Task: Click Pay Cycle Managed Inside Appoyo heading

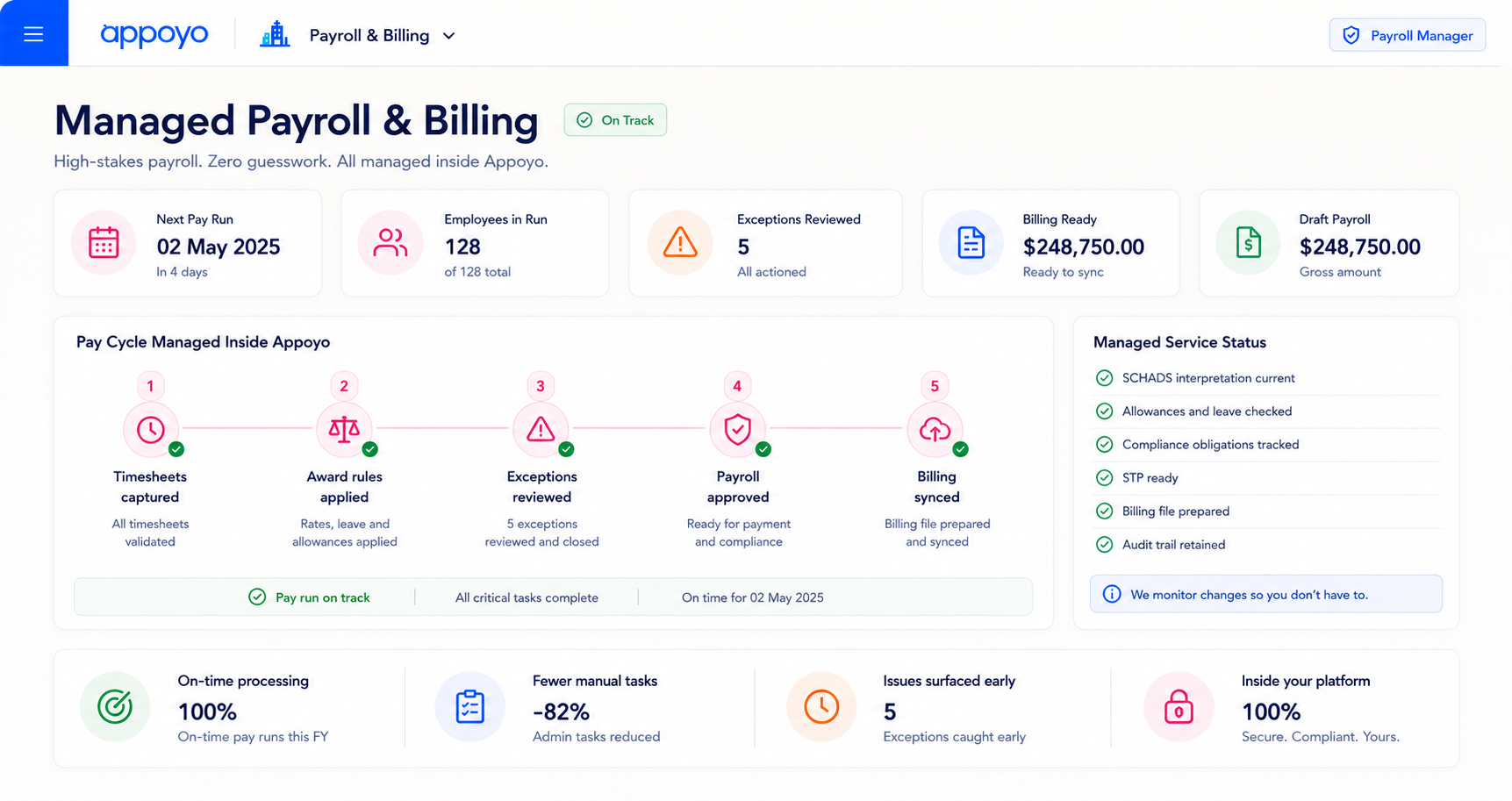Action: coord(203,342)
